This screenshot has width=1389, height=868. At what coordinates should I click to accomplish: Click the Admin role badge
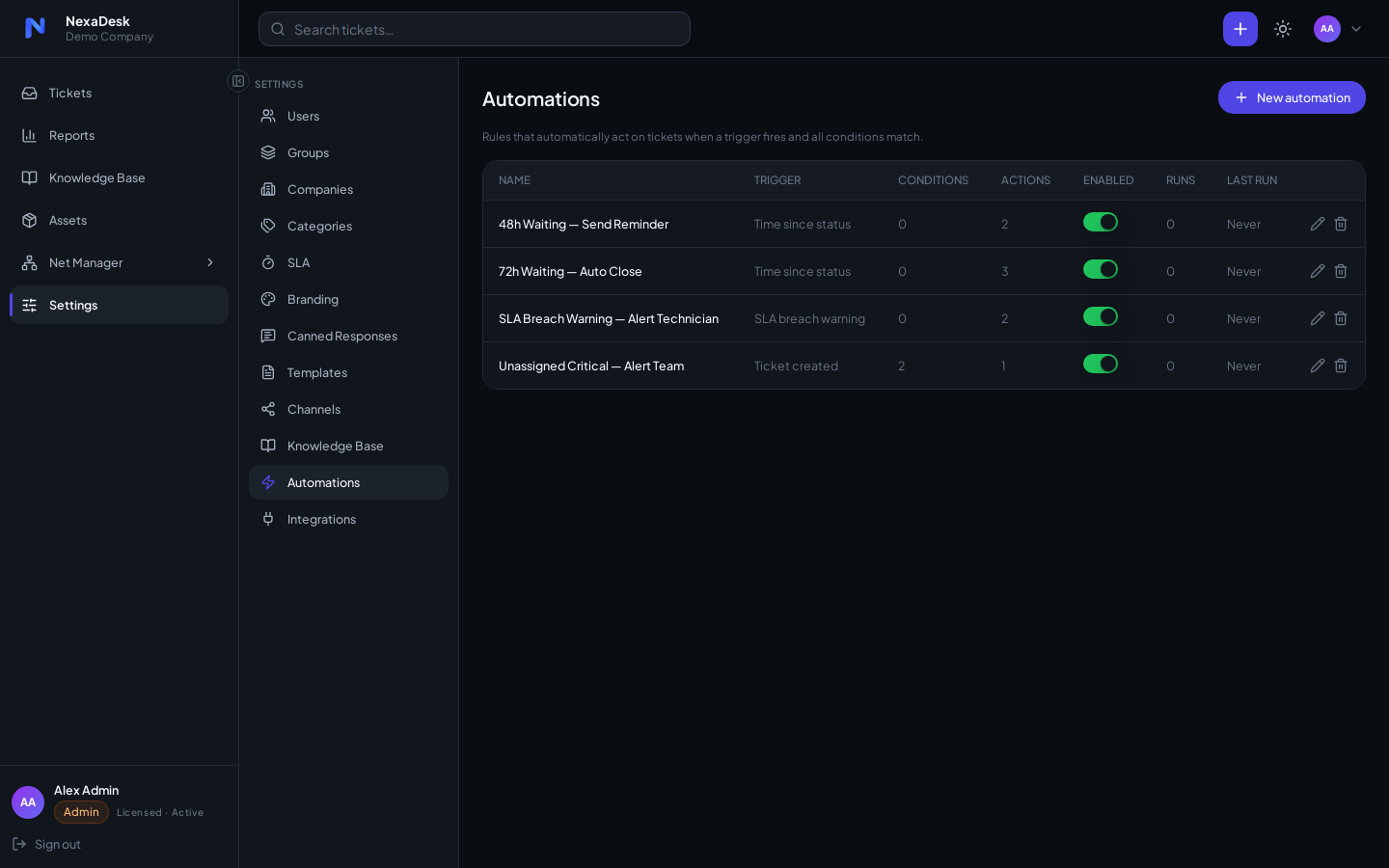[81, 812]
